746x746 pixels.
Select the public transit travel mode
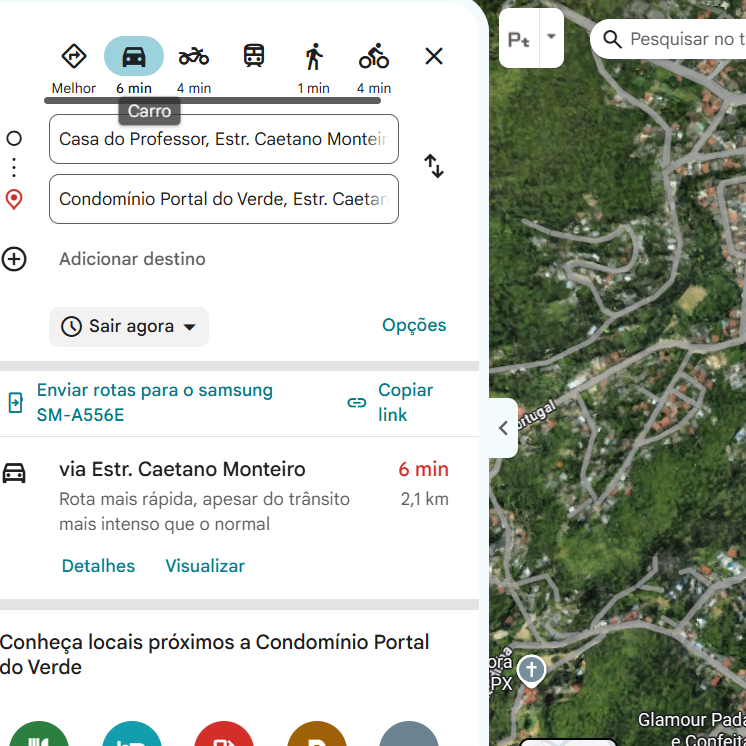[254, 56]
